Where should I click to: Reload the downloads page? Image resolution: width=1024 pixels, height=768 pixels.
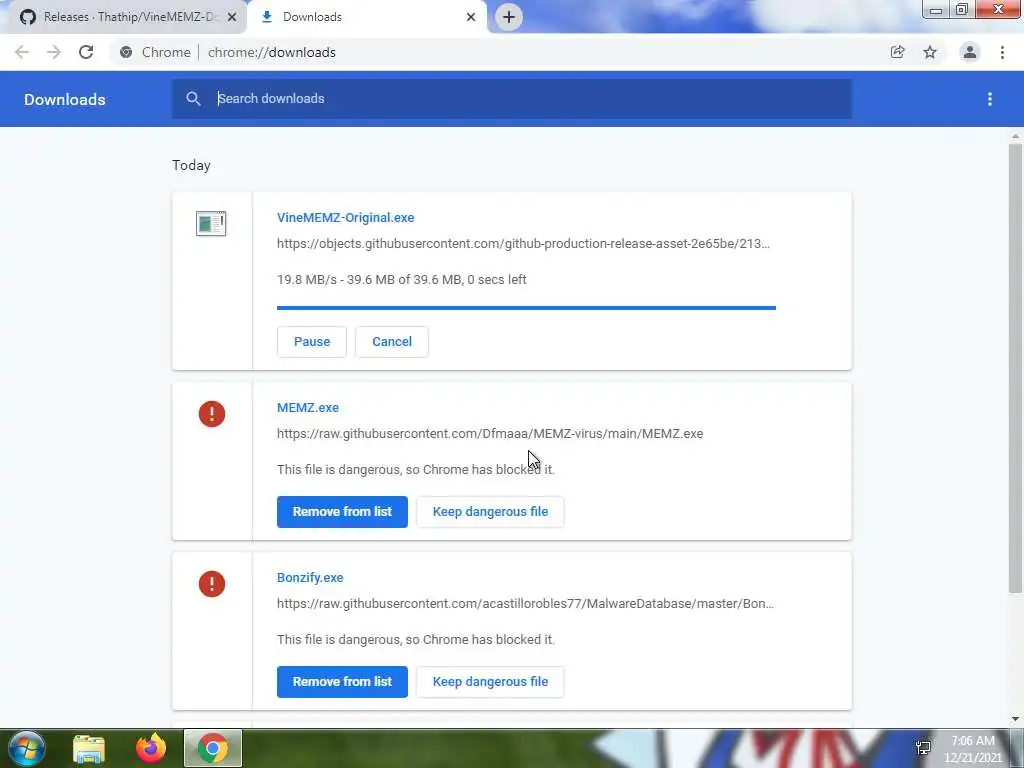tap(86, 52)
